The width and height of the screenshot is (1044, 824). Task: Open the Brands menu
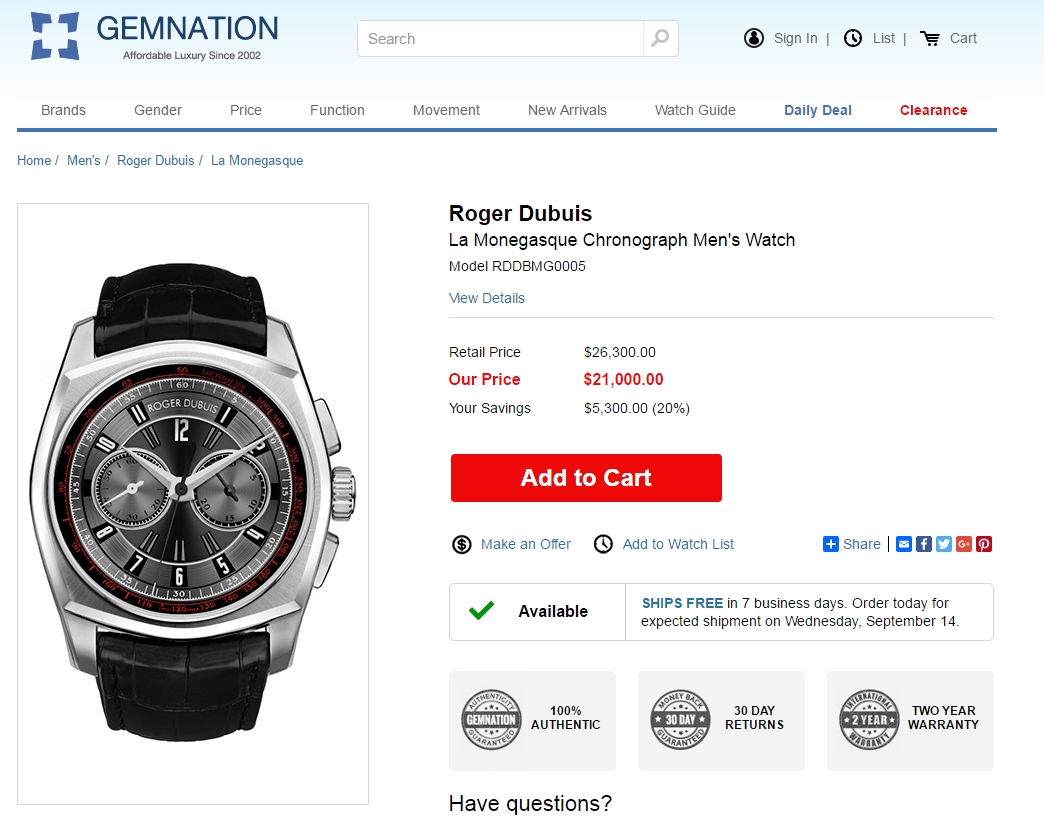[63, 110]
